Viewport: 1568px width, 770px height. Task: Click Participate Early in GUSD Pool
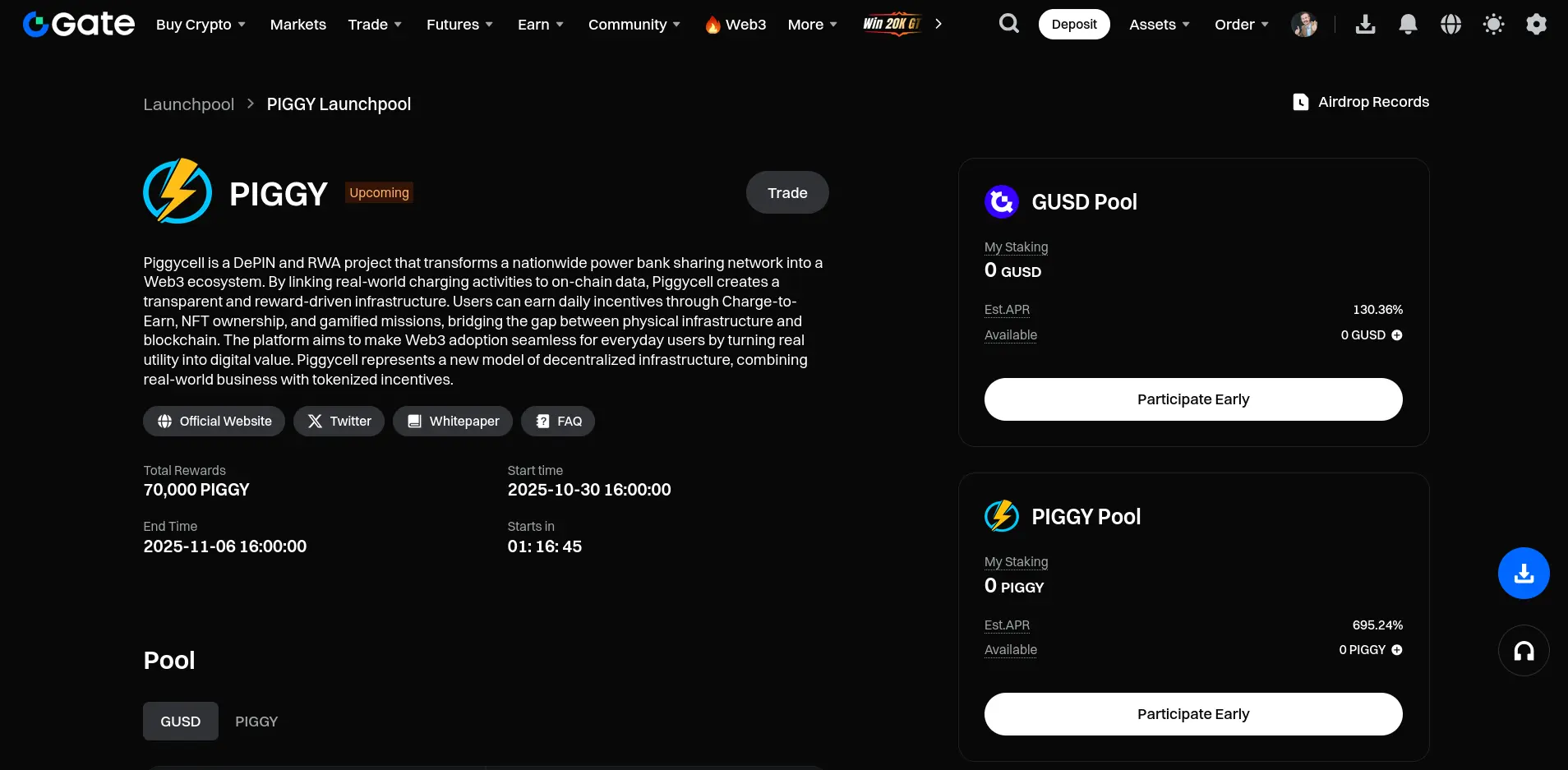pos(1193,399)
